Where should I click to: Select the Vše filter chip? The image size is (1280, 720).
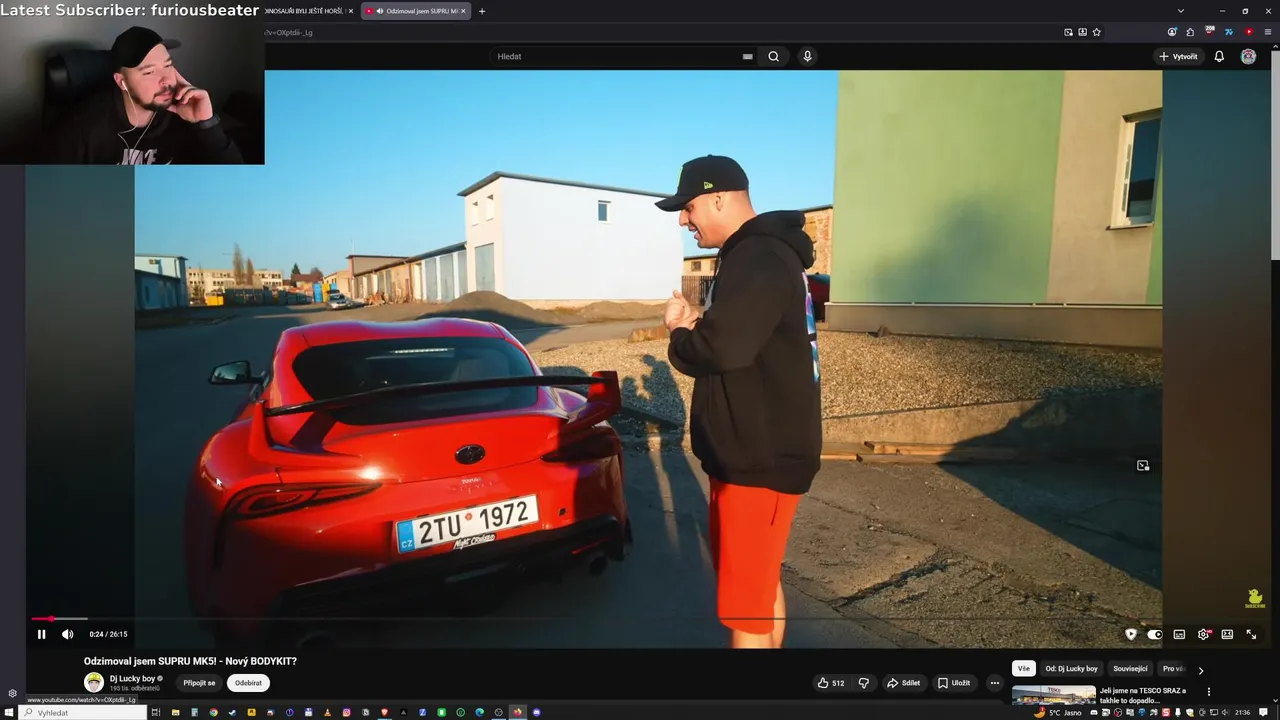[x=1023, y=669]
